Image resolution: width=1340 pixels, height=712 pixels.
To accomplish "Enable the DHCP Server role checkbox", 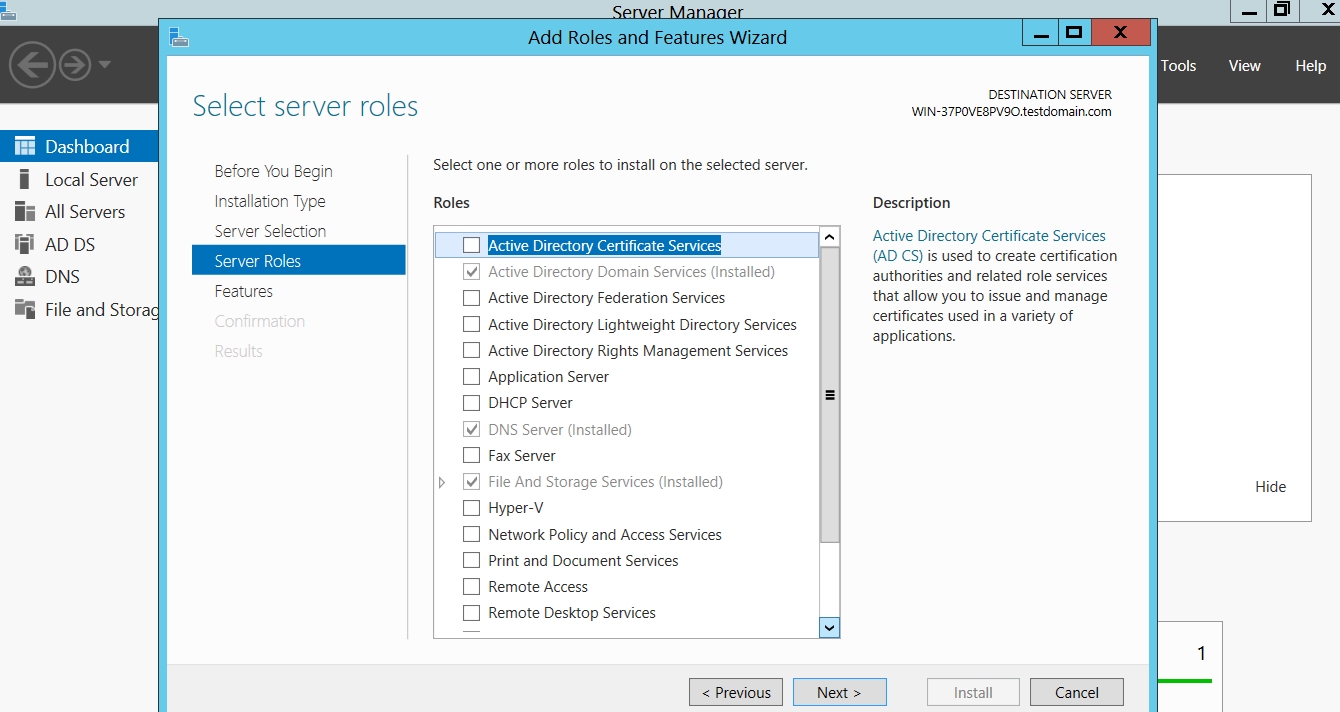I will (x=471, y=403).
